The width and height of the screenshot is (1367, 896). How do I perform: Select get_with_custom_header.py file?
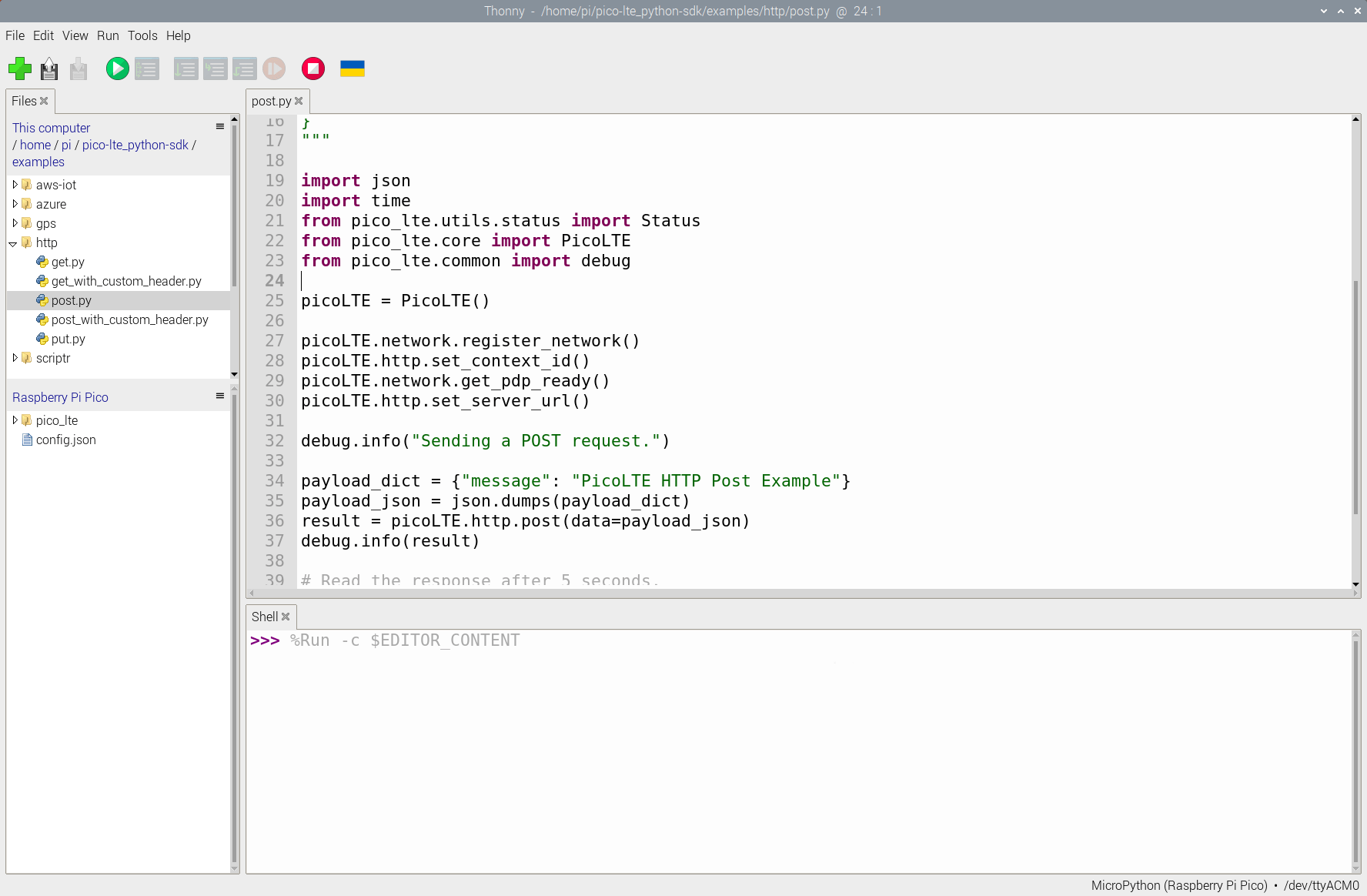[x=126, y=281]
